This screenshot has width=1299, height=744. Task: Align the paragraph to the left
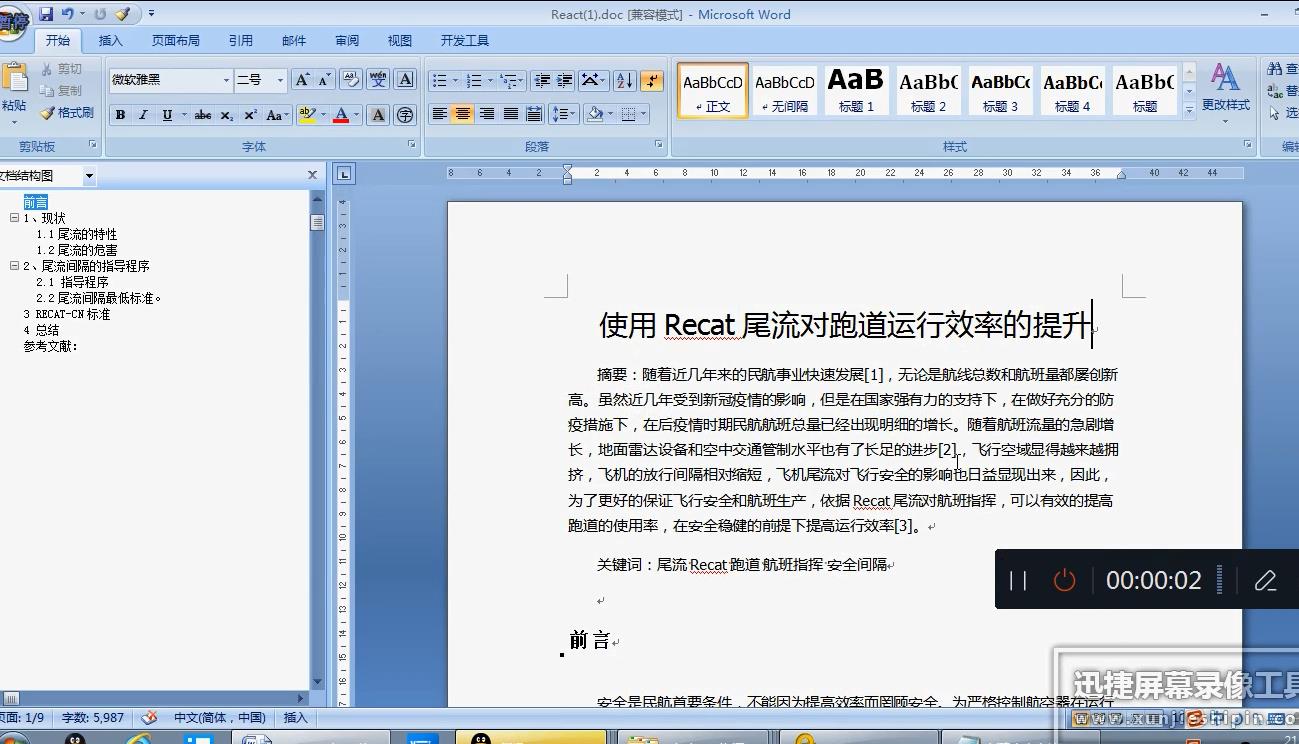click(439, 114)
